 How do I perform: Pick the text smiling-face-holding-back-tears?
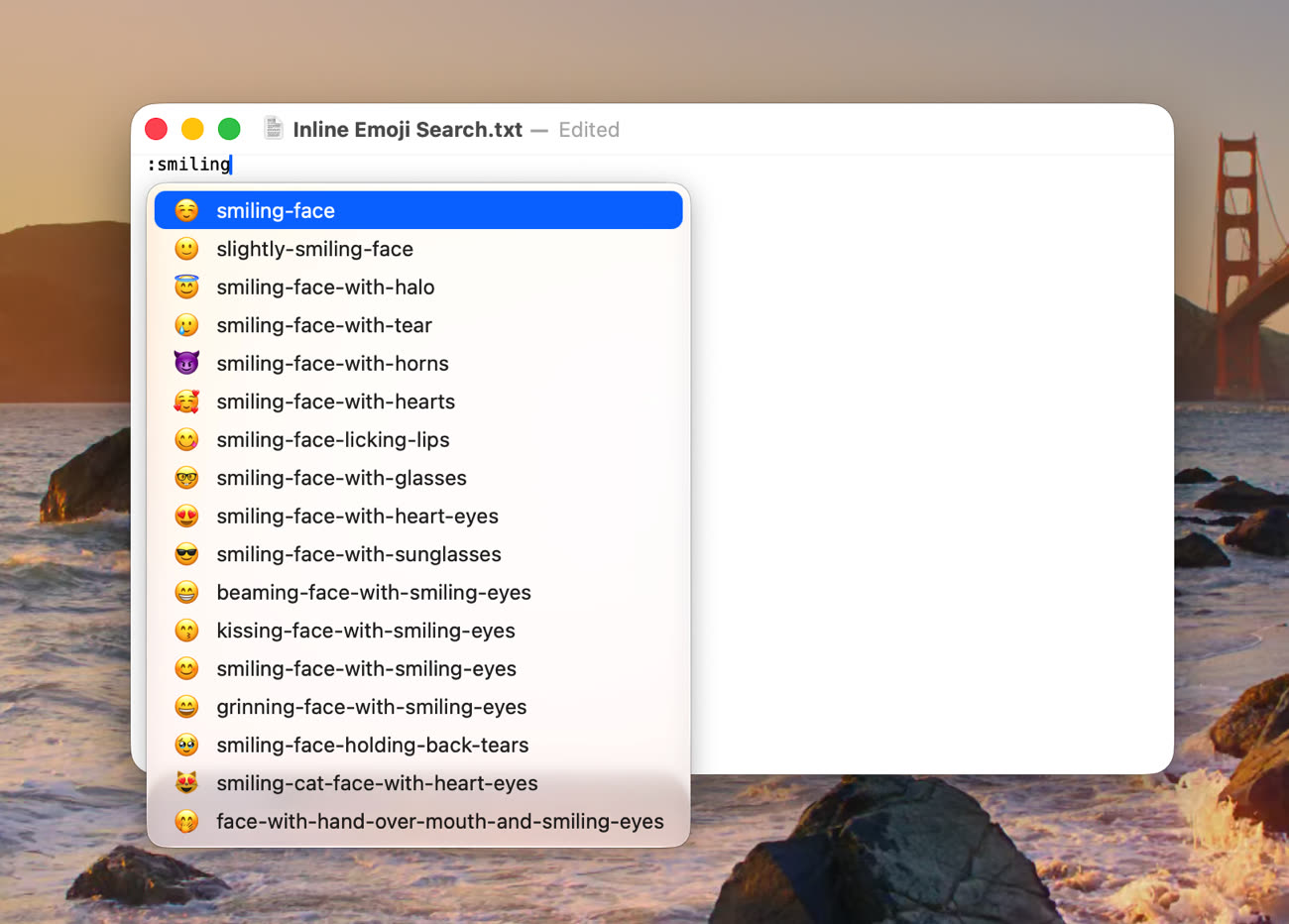point(373,745)
